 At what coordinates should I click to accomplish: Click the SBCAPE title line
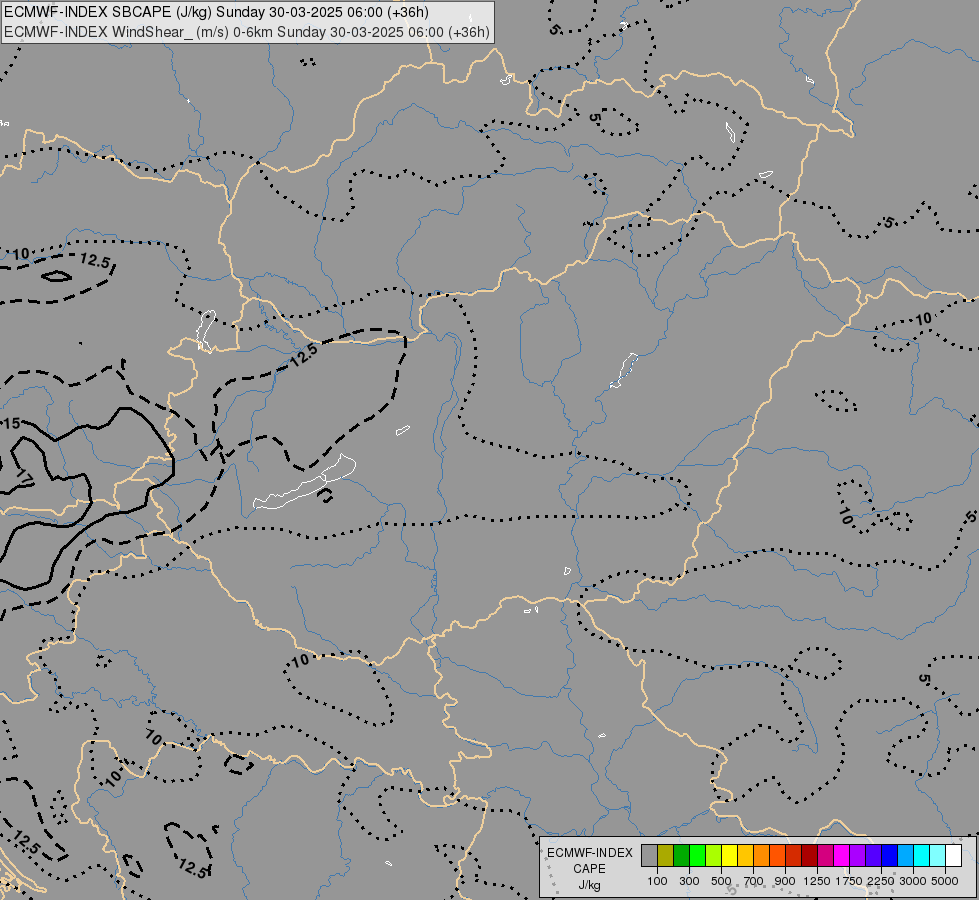217,12
